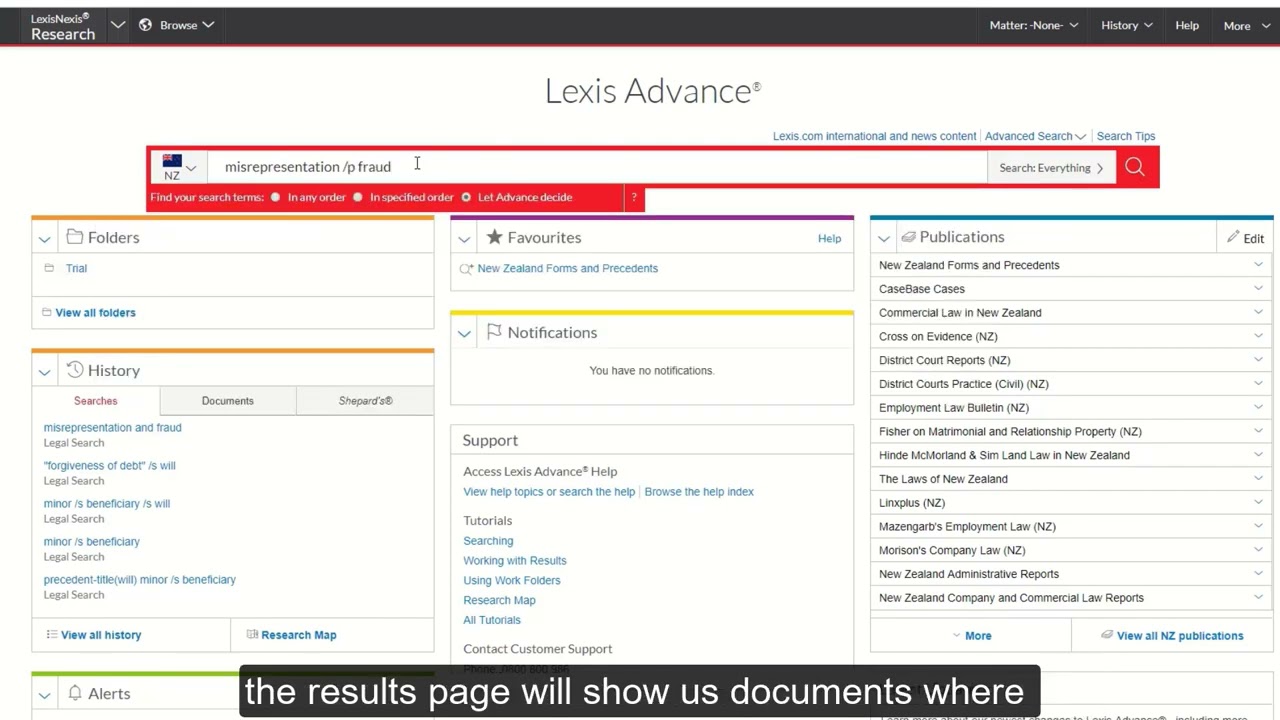
Task: Click the Alerts bell icon
Action: (x=75, y=693)
